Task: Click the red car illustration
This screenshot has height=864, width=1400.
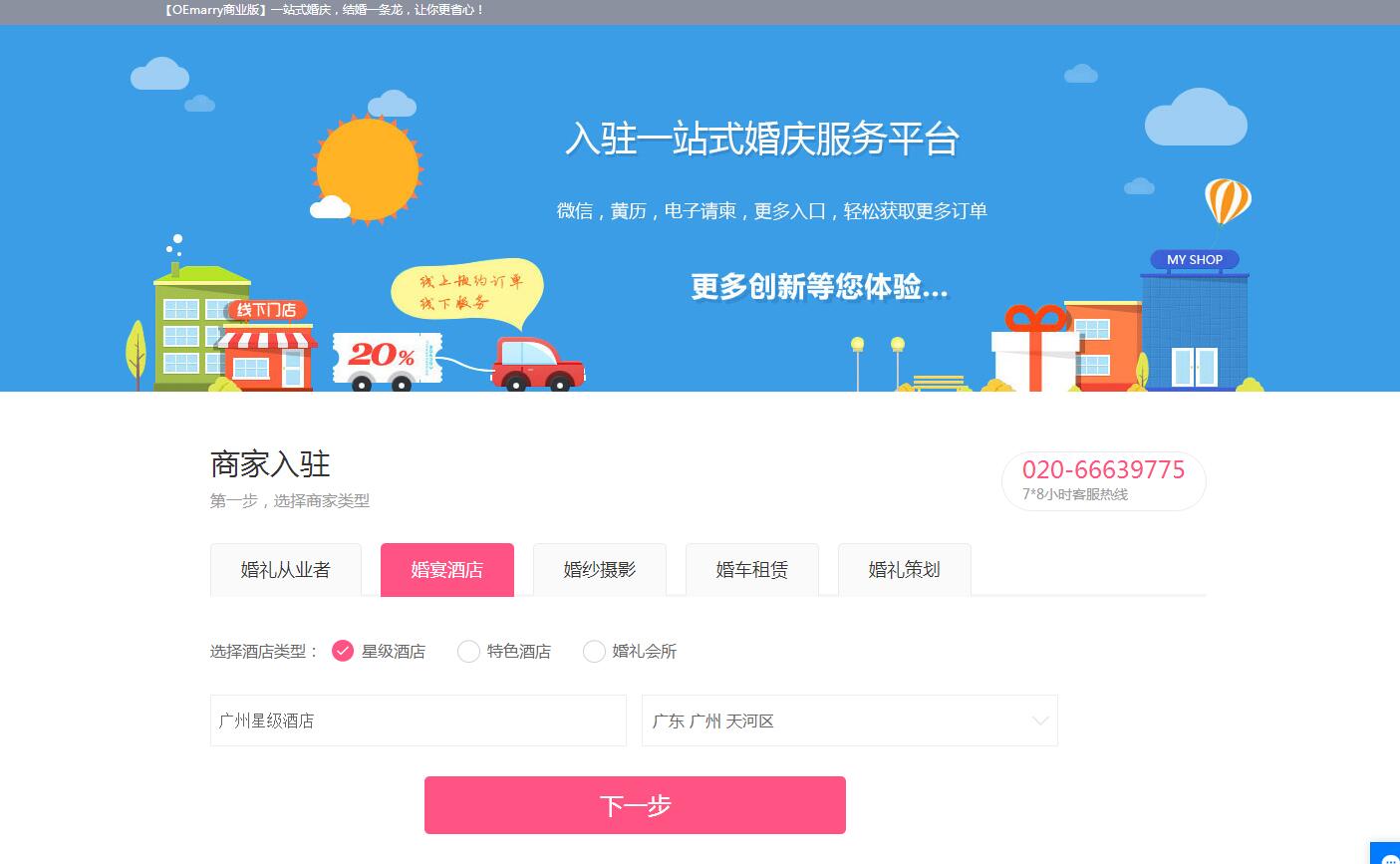Action: pyautogui.click(x=539, y=364)
